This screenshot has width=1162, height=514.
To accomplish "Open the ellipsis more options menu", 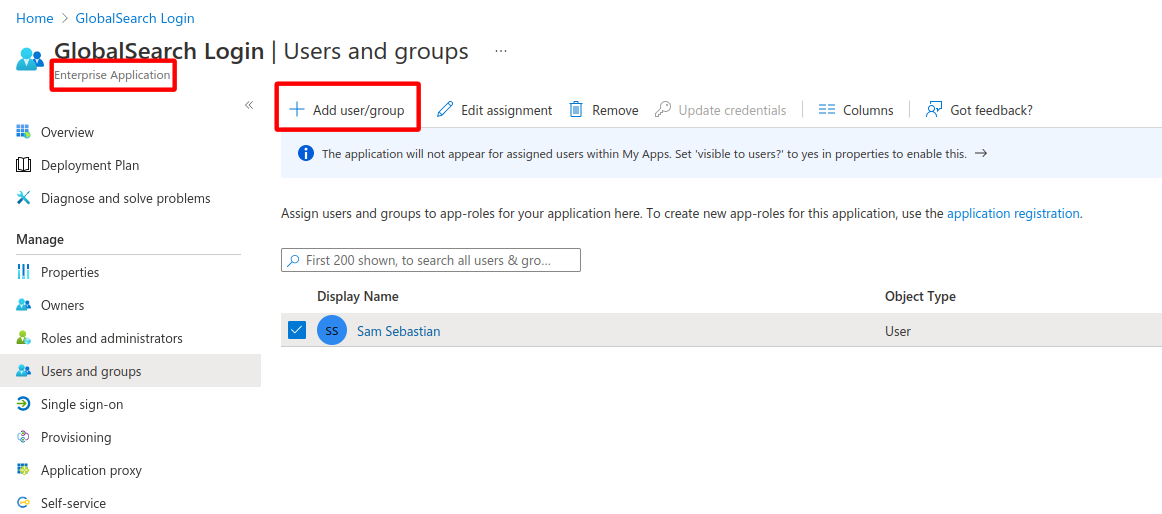I will pyautogui.click(x=502, y=51).
